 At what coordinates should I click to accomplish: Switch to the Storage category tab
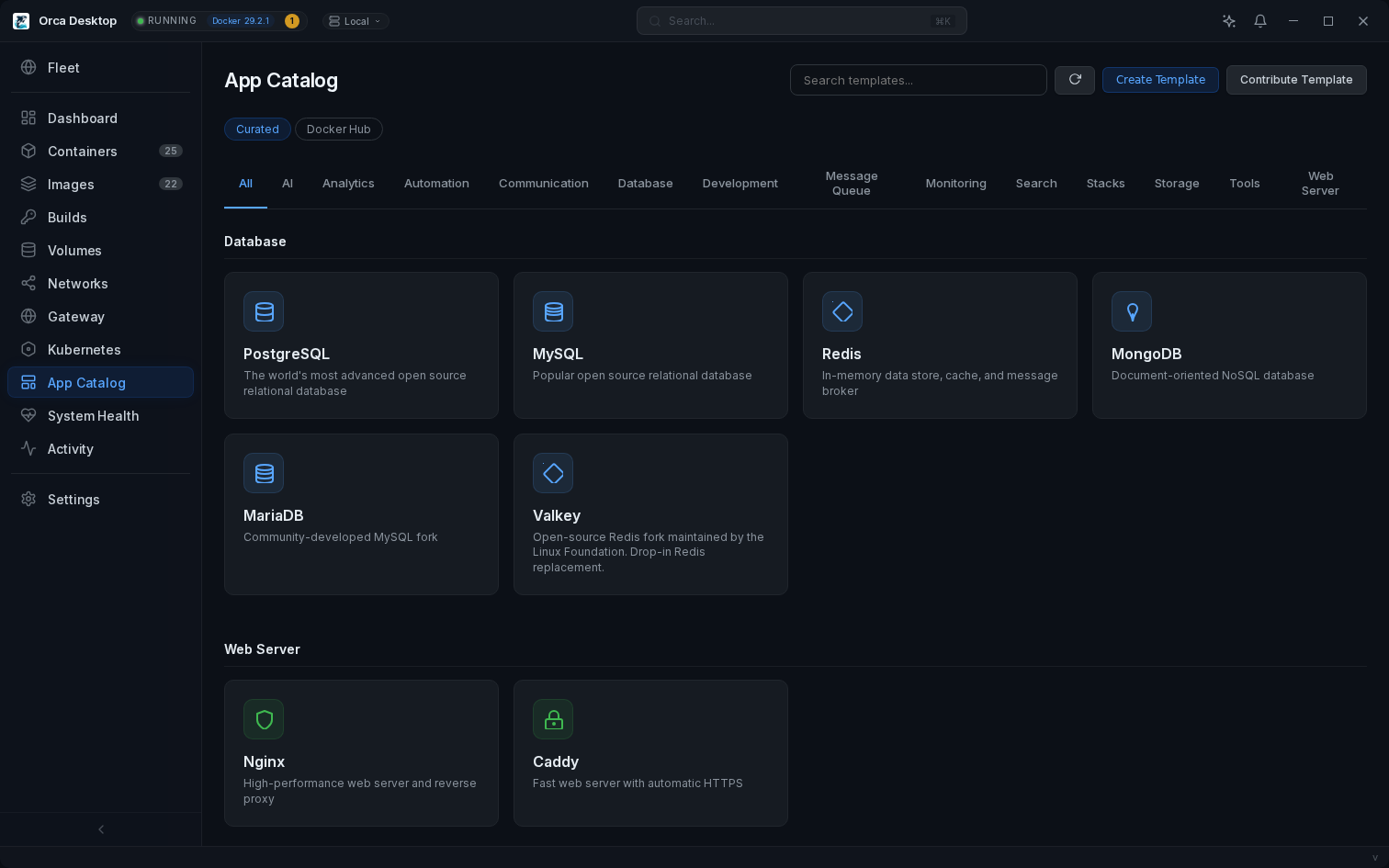pyautogui.click(x=1177, y=184)
